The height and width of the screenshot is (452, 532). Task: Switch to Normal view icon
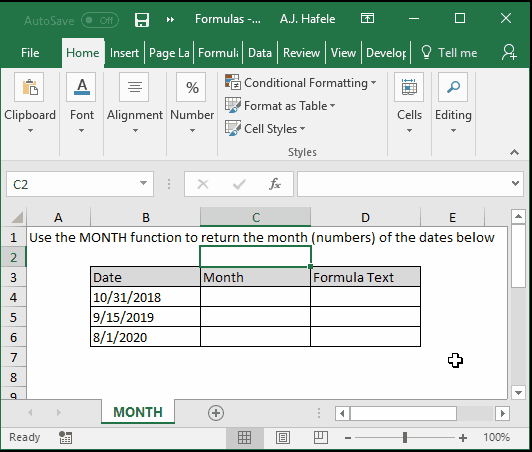tap(244, 437)
